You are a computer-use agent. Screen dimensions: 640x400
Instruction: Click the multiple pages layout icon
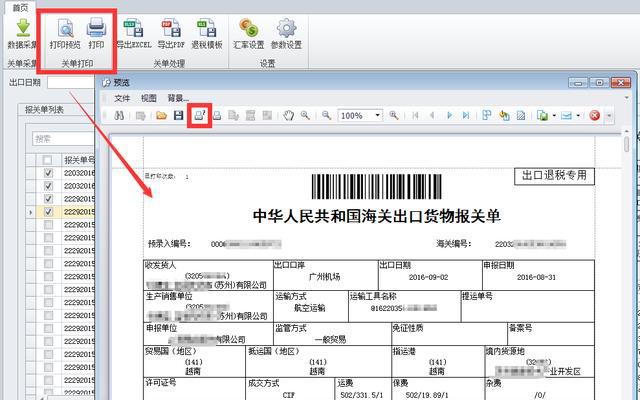pos(487,116)
